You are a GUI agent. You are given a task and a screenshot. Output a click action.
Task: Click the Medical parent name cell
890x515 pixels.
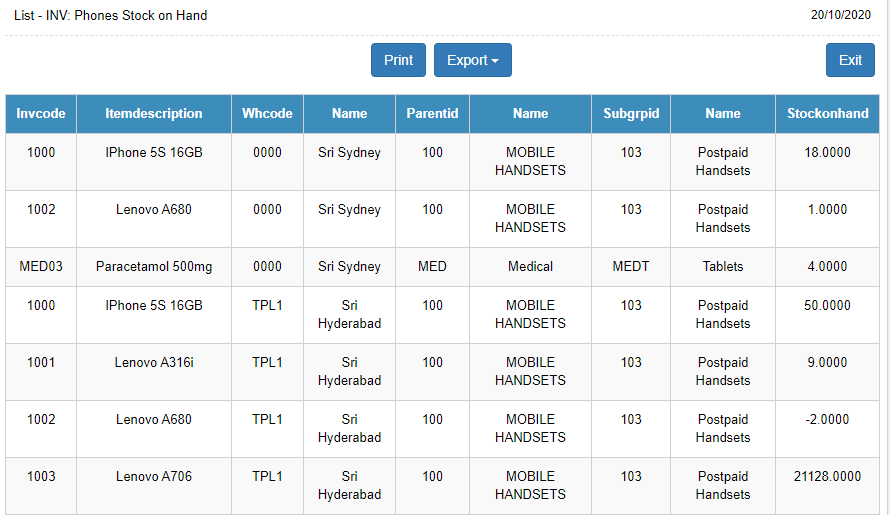pos(530,267)
